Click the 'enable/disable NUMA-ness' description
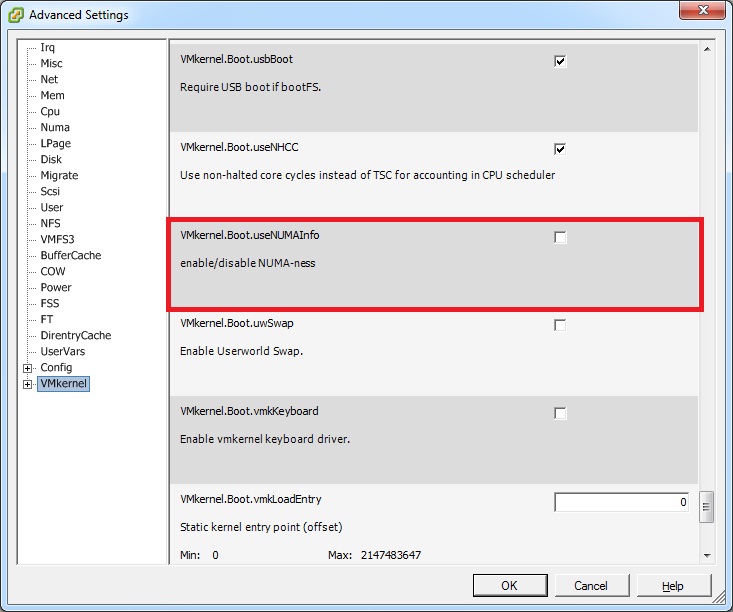This screenshot has height=612, width=733. [x=248, y=263]
